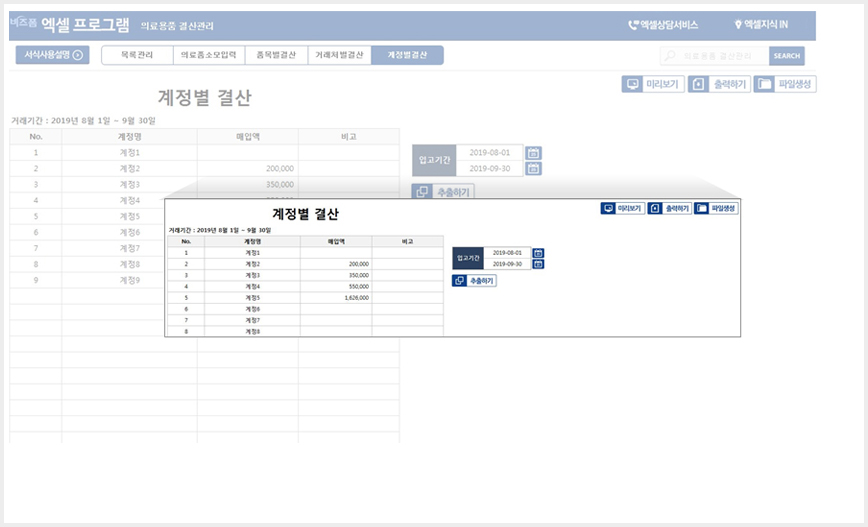
Task: Click the SEARCH button
Action: [787, 56]
